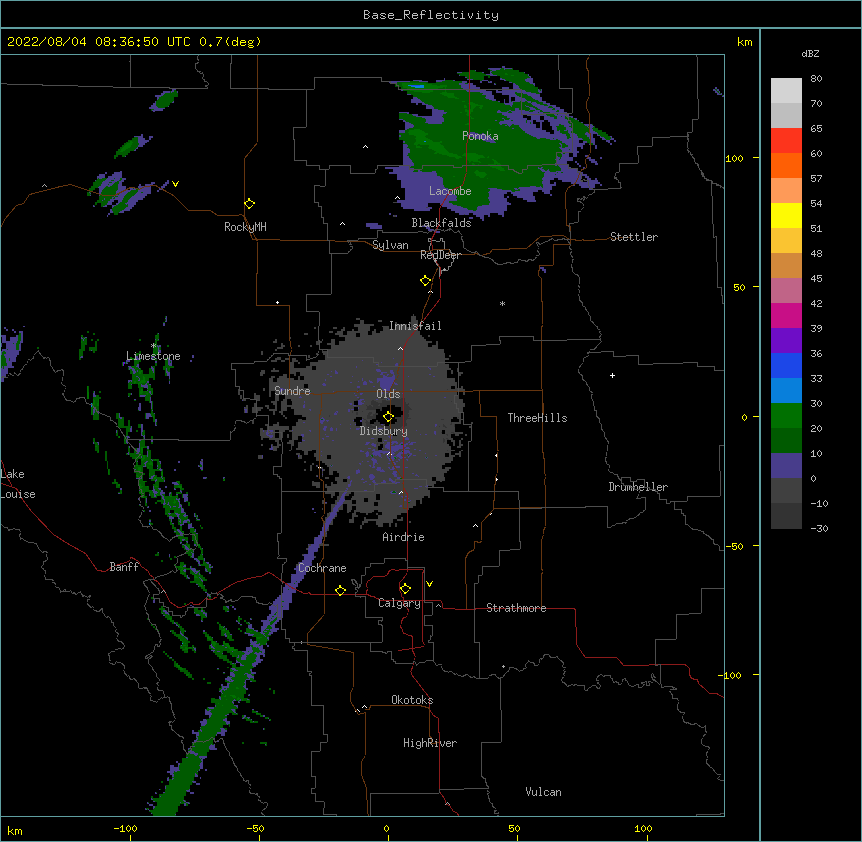862x842 pixels.
Task: Click the Airdrie label
Action: tap(404, 537)
